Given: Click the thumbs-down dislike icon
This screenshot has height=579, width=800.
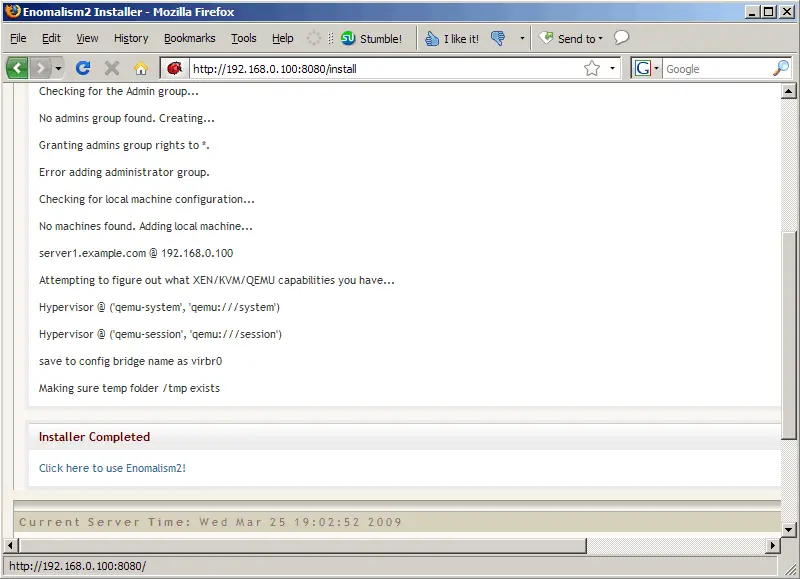Looking at the screenshot, I should click(x=498, y=38).
